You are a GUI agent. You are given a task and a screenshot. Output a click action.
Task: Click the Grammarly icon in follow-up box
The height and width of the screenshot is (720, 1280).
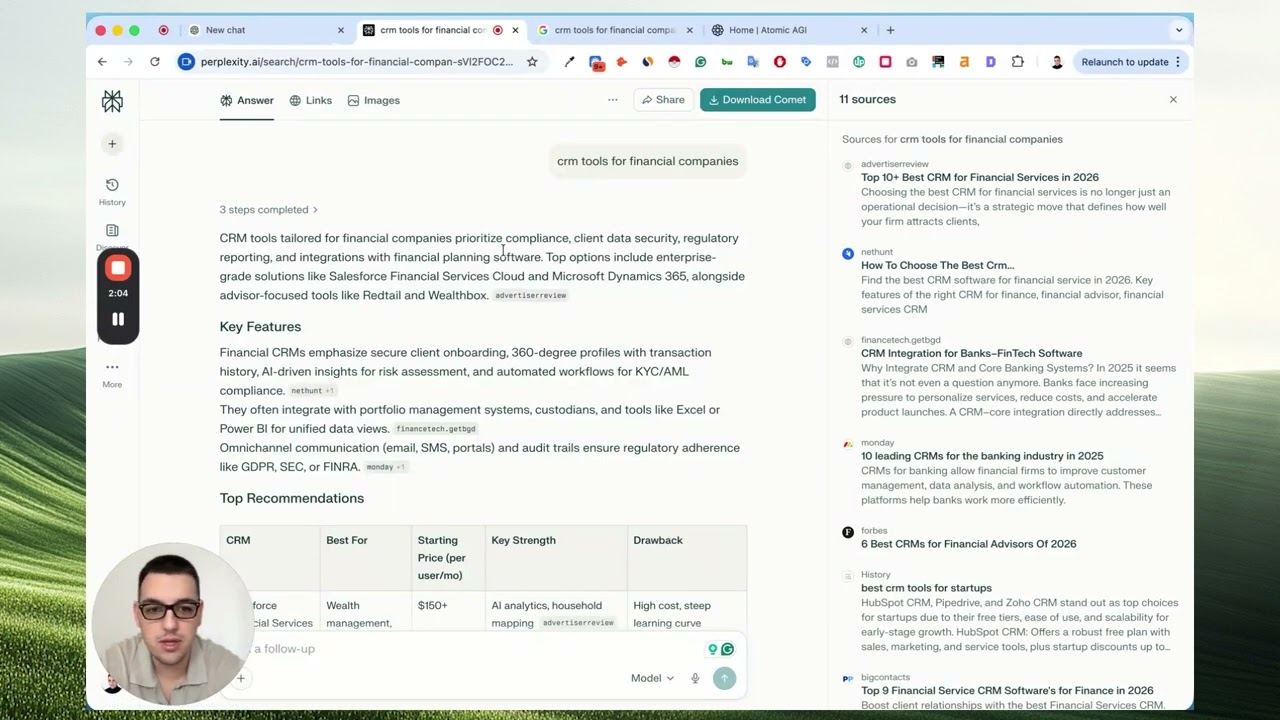727,649
